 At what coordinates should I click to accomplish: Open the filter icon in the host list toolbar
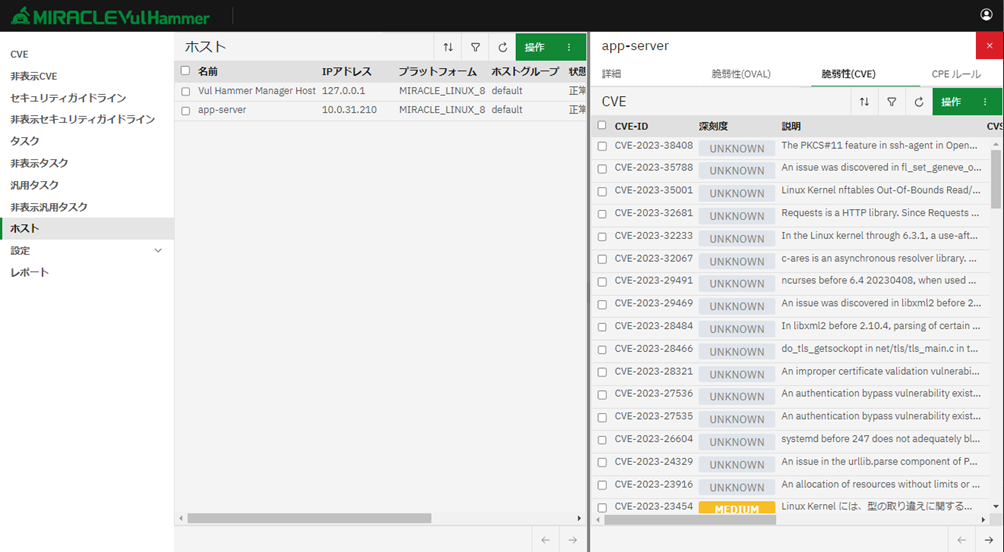[x=475, y=47]
